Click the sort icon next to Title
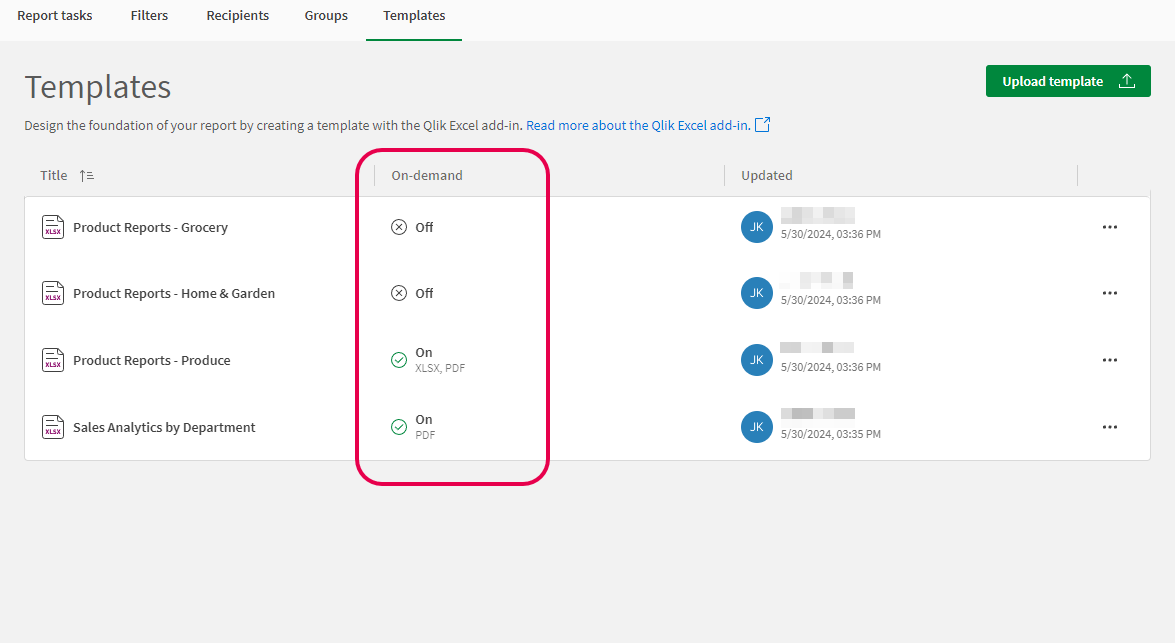 click(x=86, y=175)
